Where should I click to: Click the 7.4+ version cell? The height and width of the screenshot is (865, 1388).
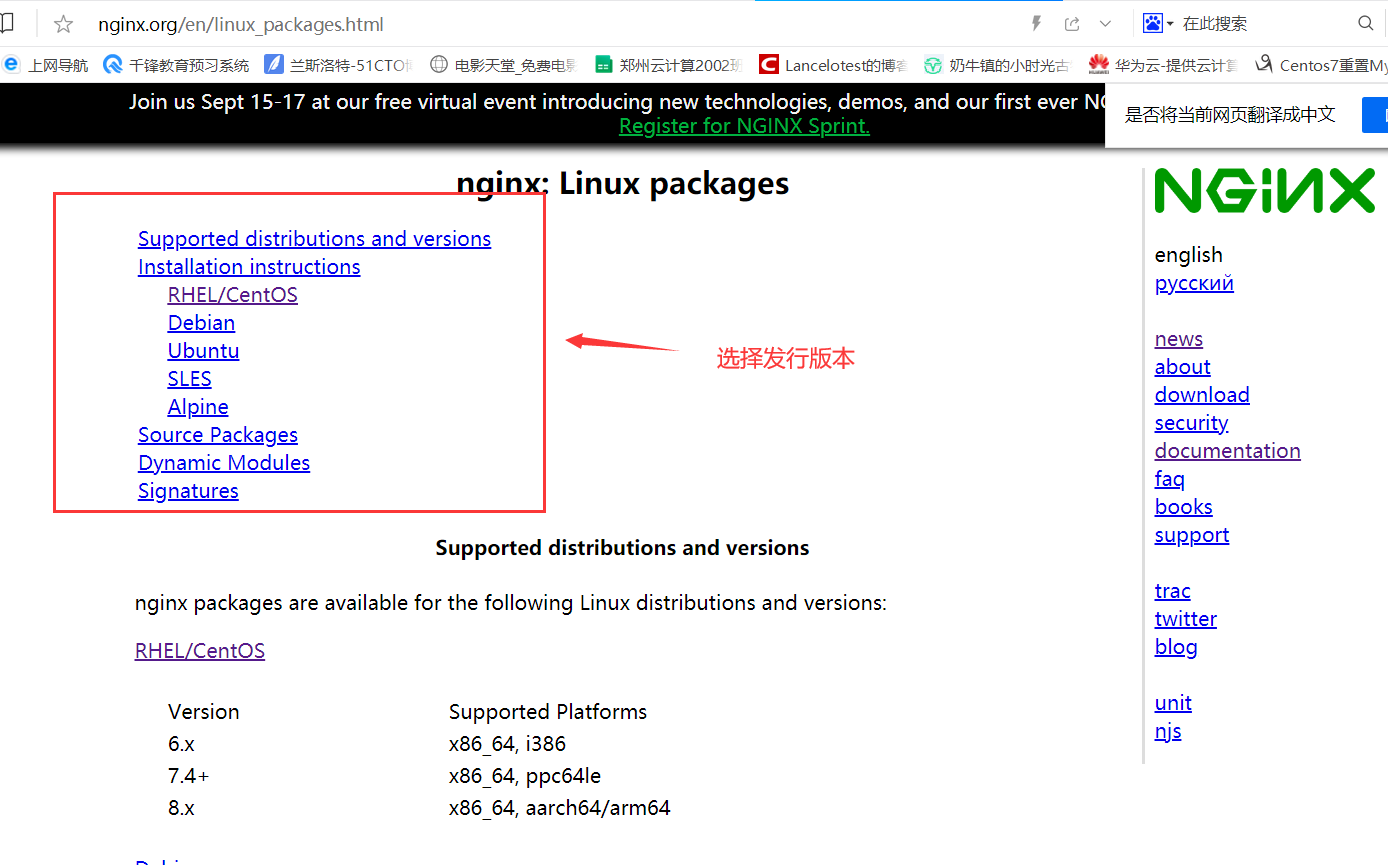click(x=188, y=776)
